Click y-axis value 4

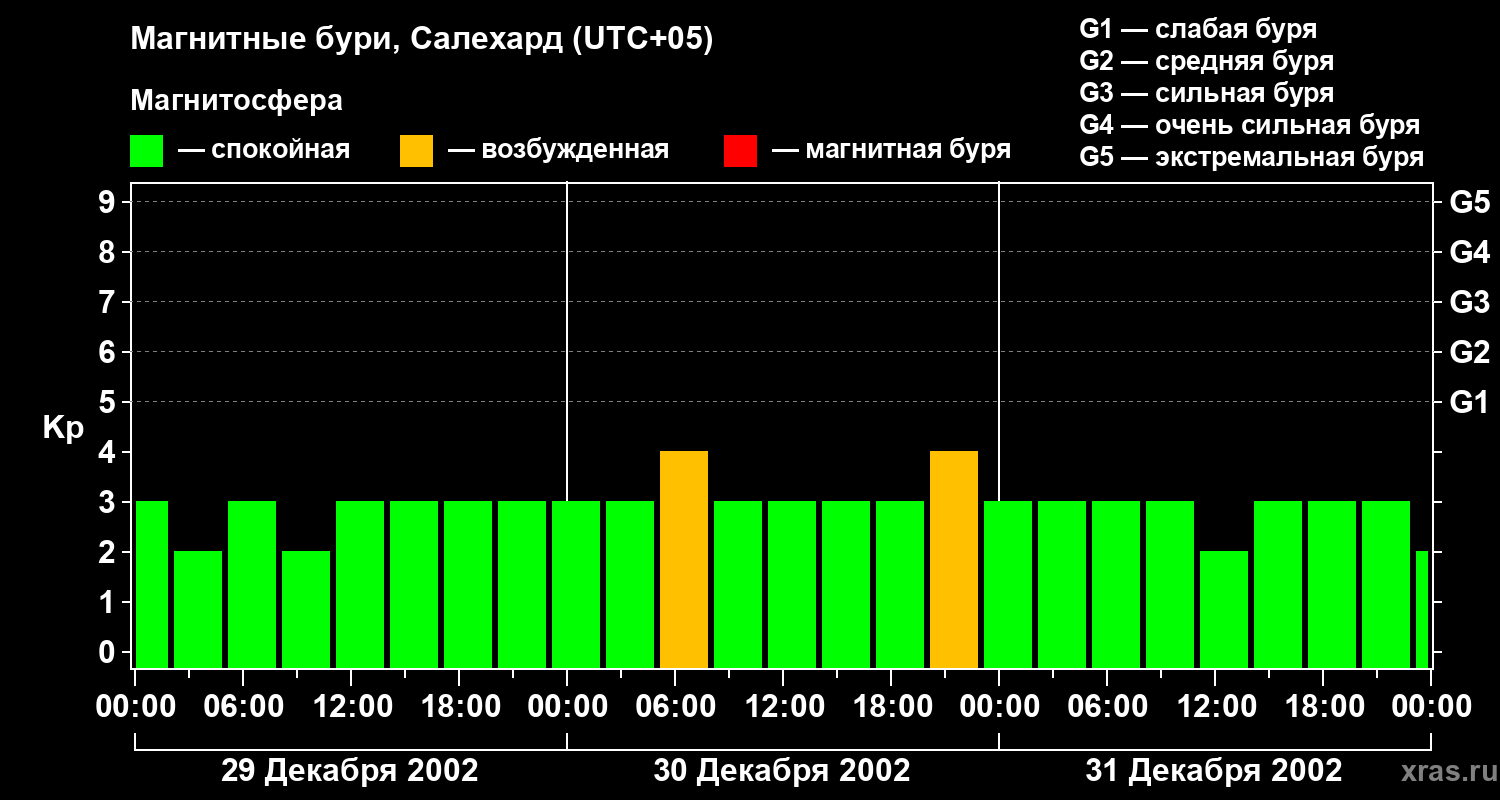pos(109,452)
